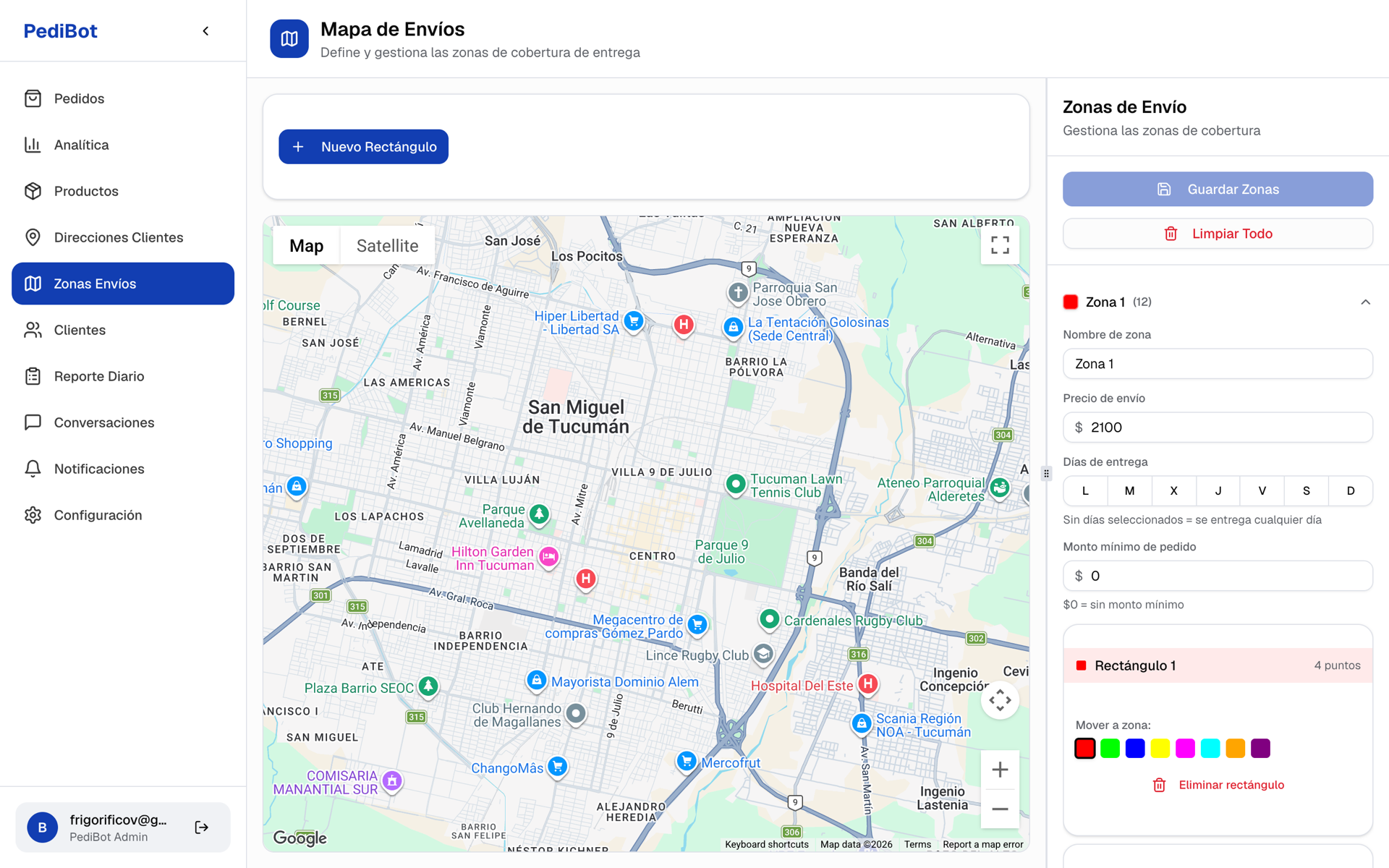Click the Conversaciones chat bubble icon
This screenshot has width=1389, height=868.
tap(33, 422)
